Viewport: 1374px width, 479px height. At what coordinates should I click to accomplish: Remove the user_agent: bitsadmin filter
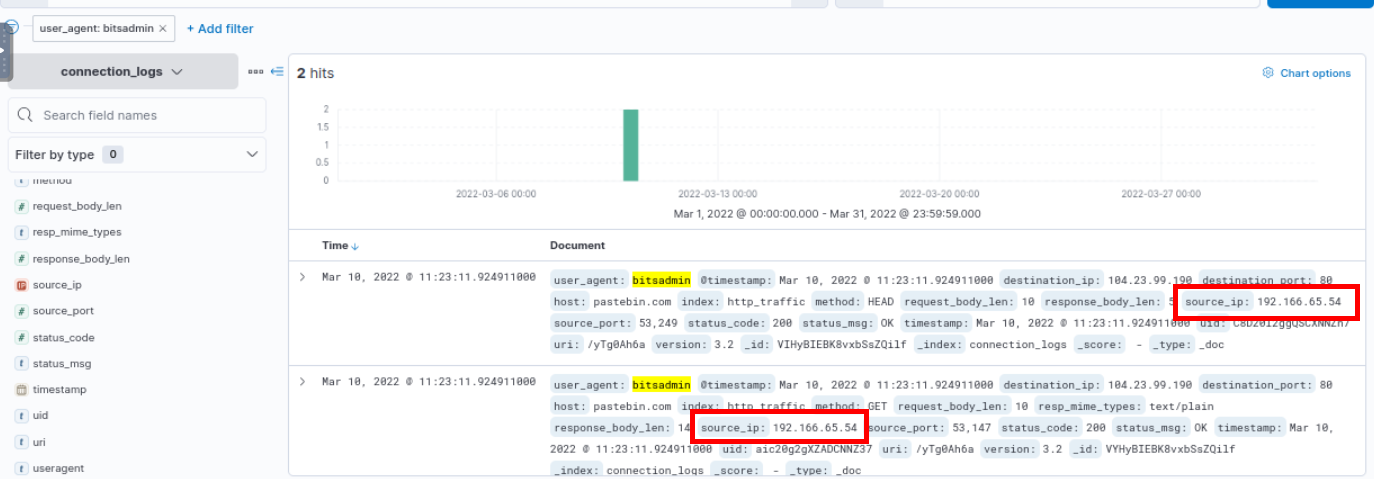[163, 28]
